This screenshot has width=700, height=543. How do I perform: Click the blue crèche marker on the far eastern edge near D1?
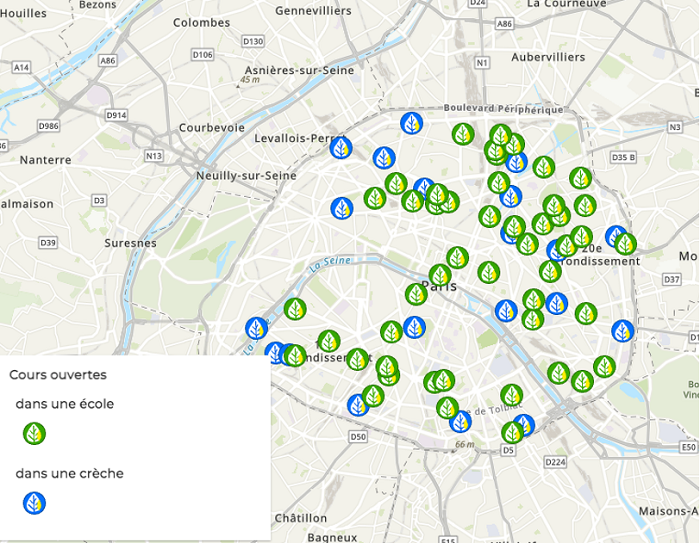(x=623, y=331)
